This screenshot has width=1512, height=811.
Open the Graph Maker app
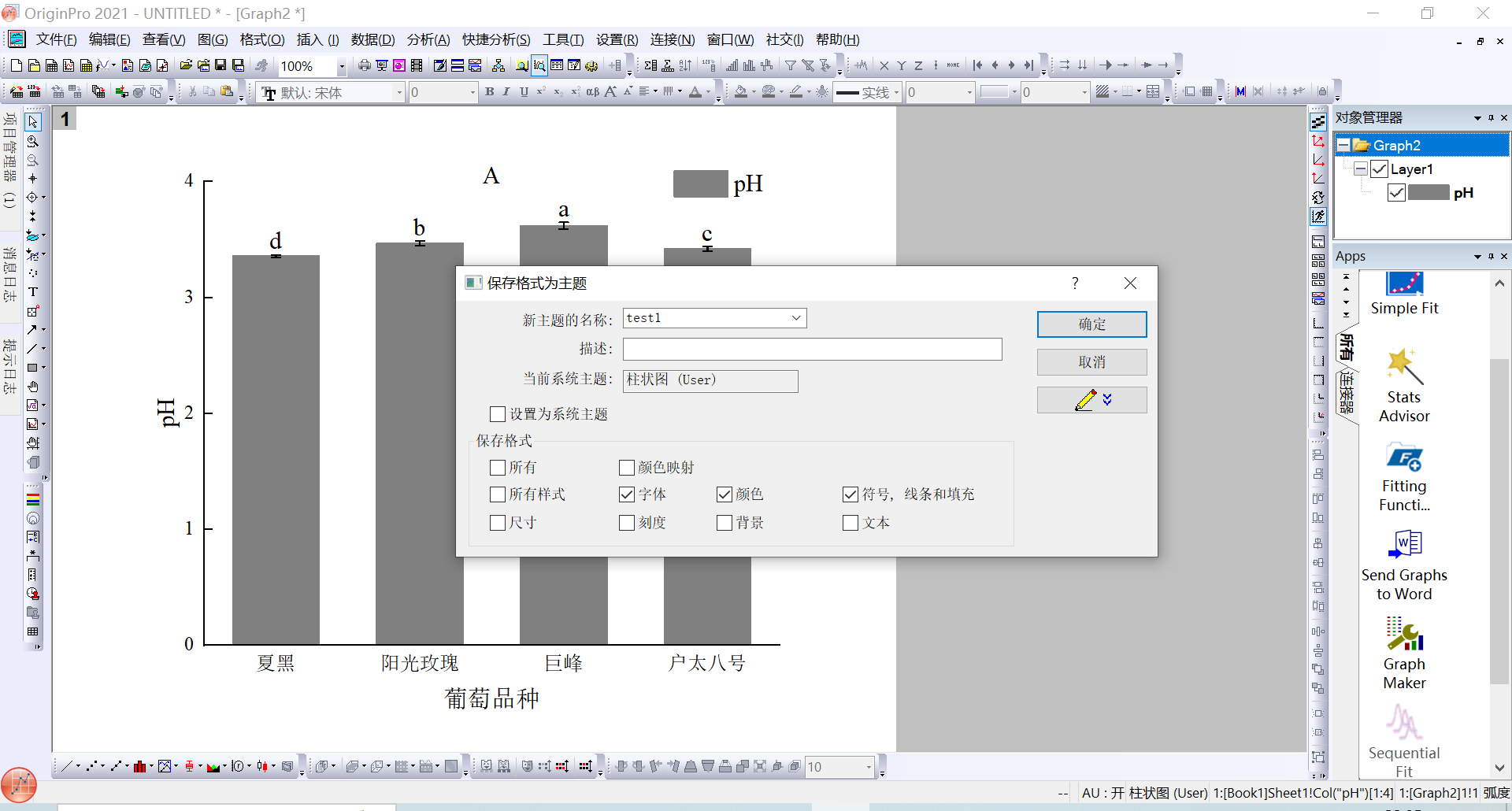tap(1404, 653)
